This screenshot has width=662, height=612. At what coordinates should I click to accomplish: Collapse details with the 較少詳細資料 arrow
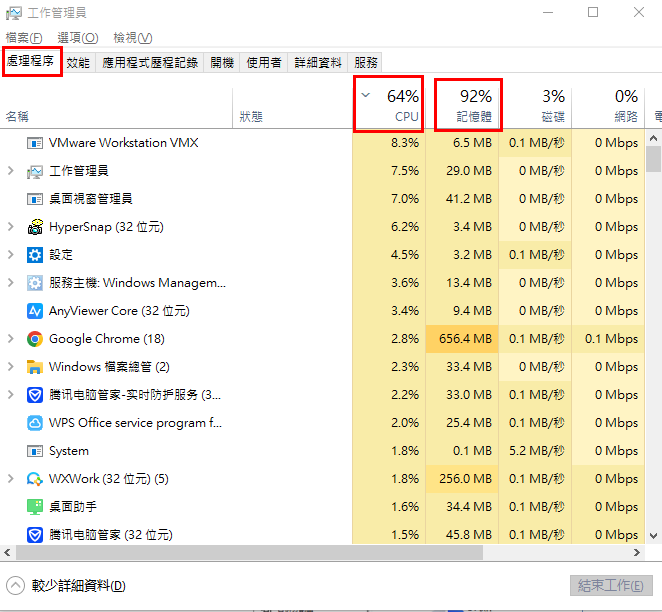tap(16, 586)
